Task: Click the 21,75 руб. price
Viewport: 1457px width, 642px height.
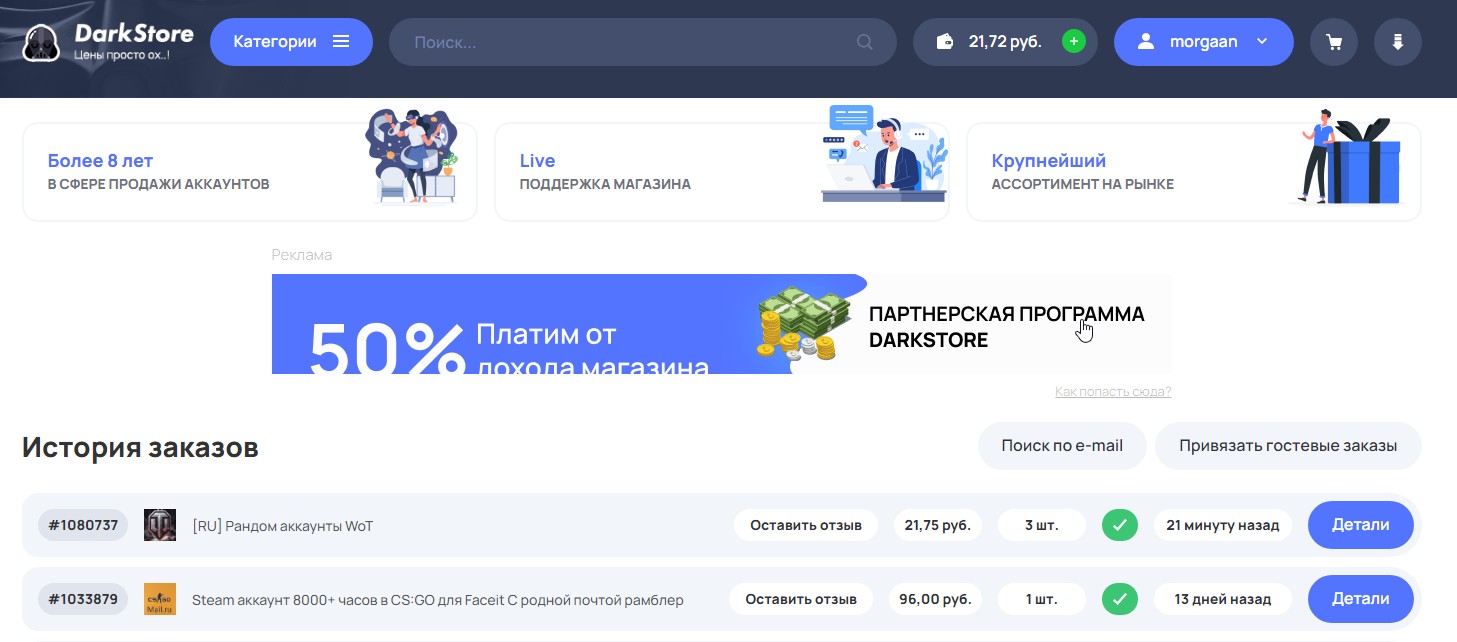Action: pyautogui.click(x=938, y=525)
